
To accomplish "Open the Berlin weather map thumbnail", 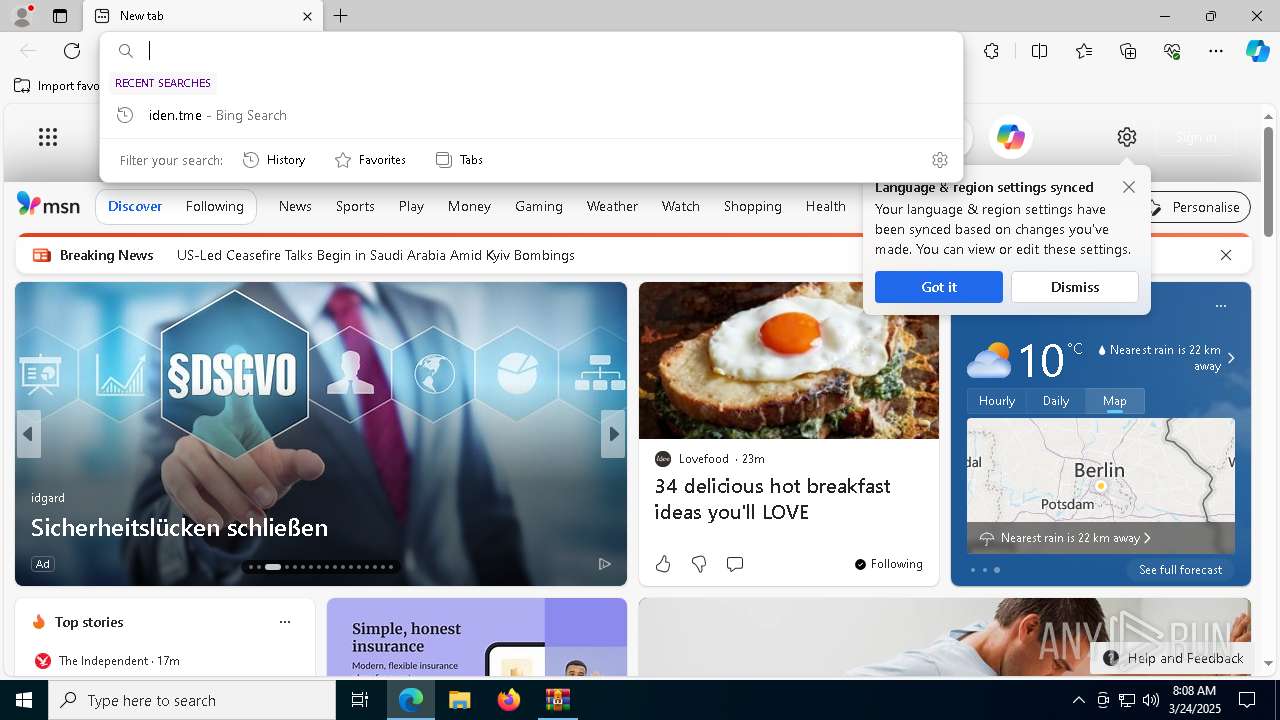I will (1101, 485).
